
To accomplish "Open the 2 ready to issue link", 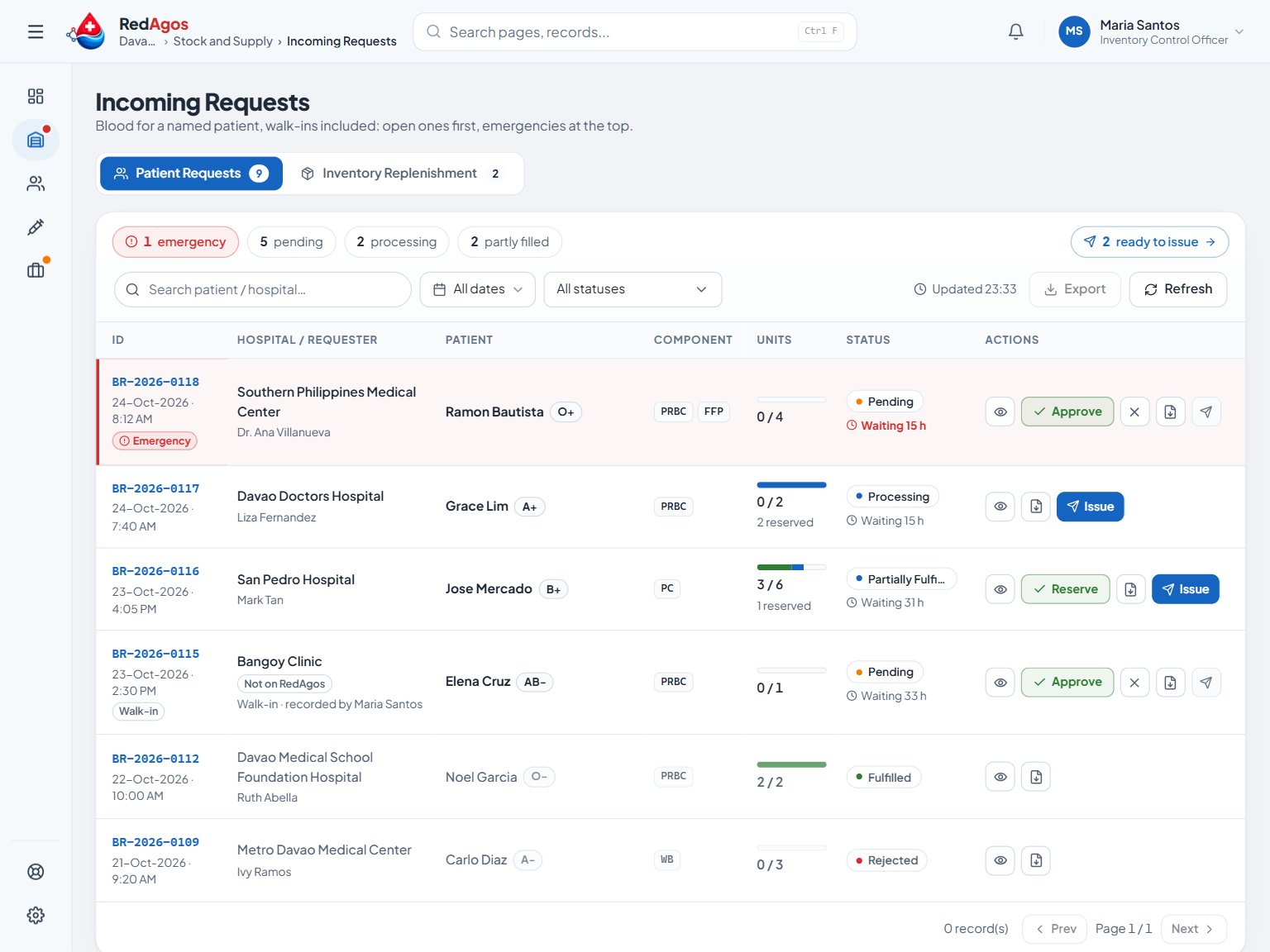I will [x=1149, y=242].
